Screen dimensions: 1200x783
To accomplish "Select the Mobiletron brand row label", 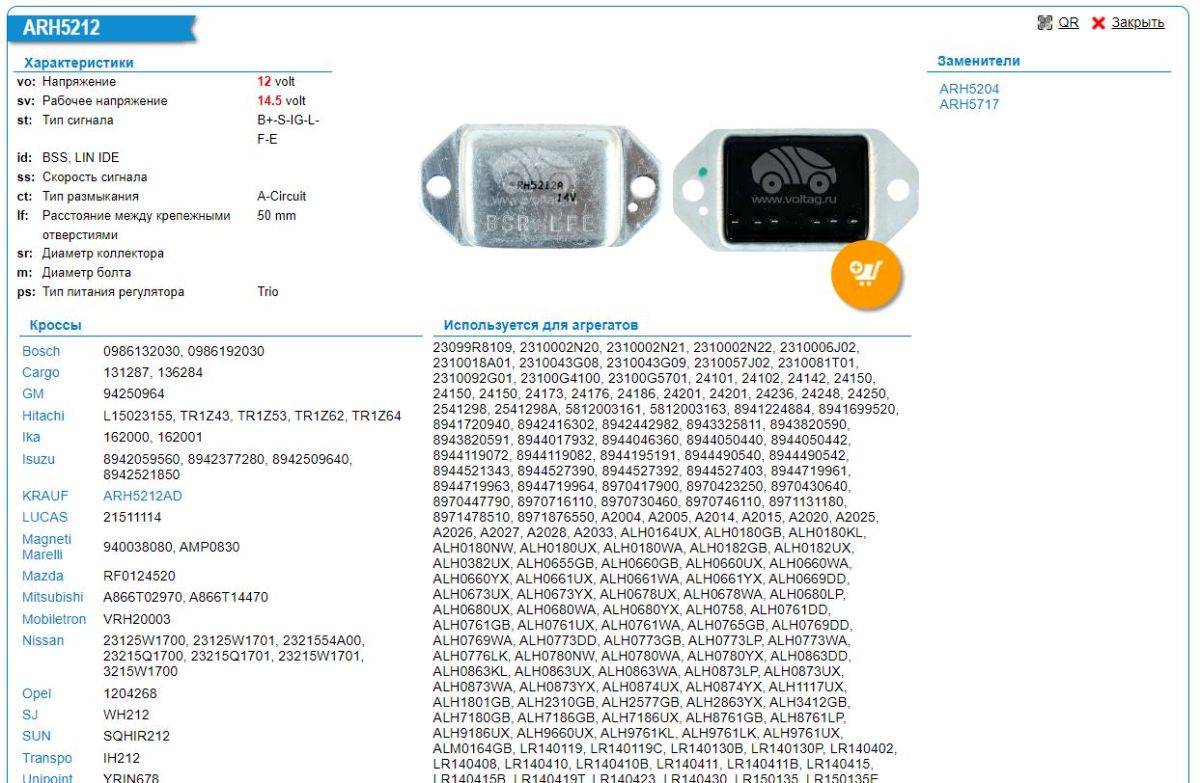I will pyautogui.click(x=54, y=619).
